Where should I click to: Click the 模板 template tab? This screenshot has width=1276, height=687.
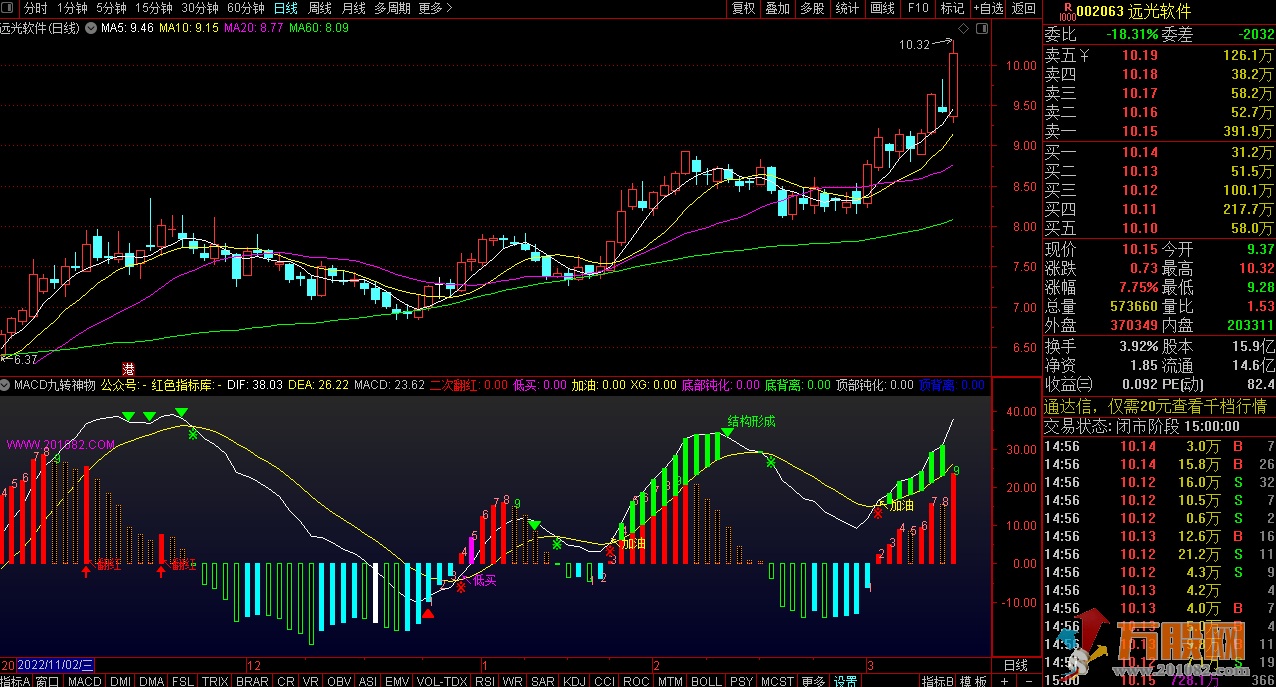(x=974, y=680)
